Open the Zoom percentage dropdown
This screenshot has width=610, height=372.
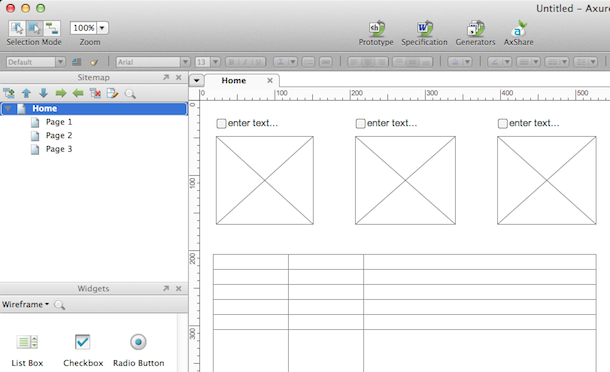102,28
